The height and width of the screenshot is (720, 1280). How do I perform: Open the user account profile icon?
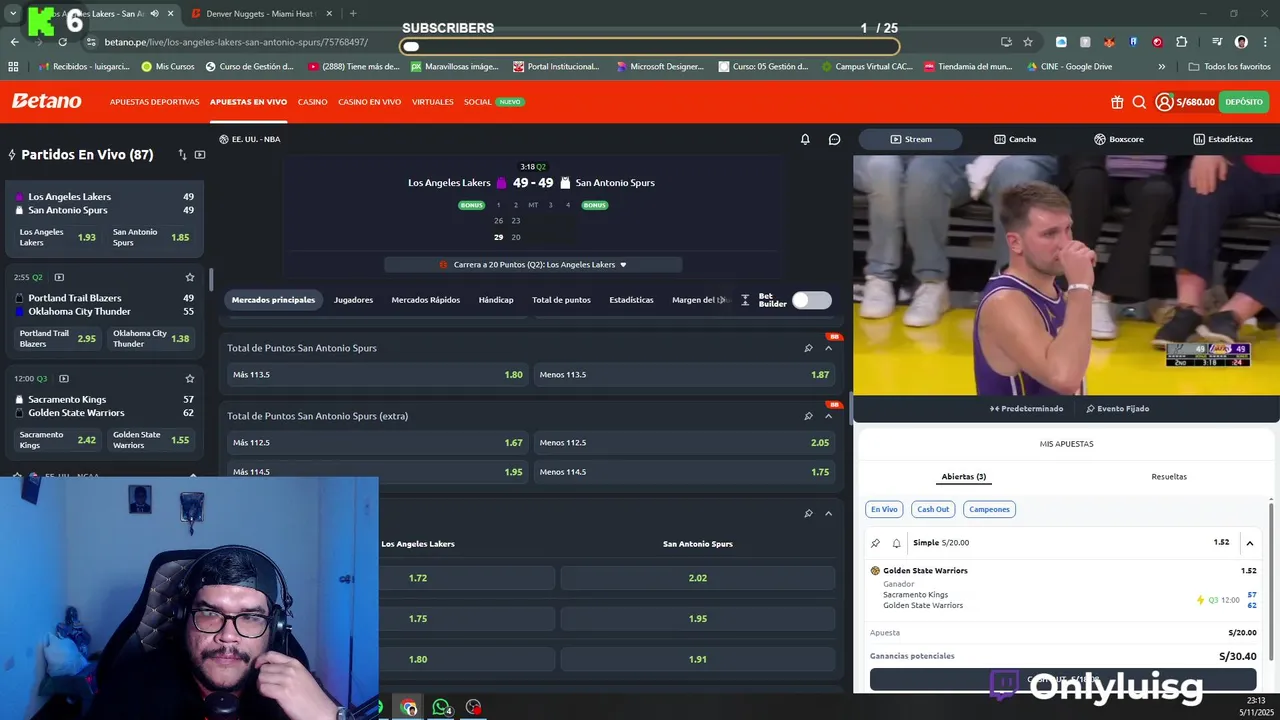[1164, 102]
